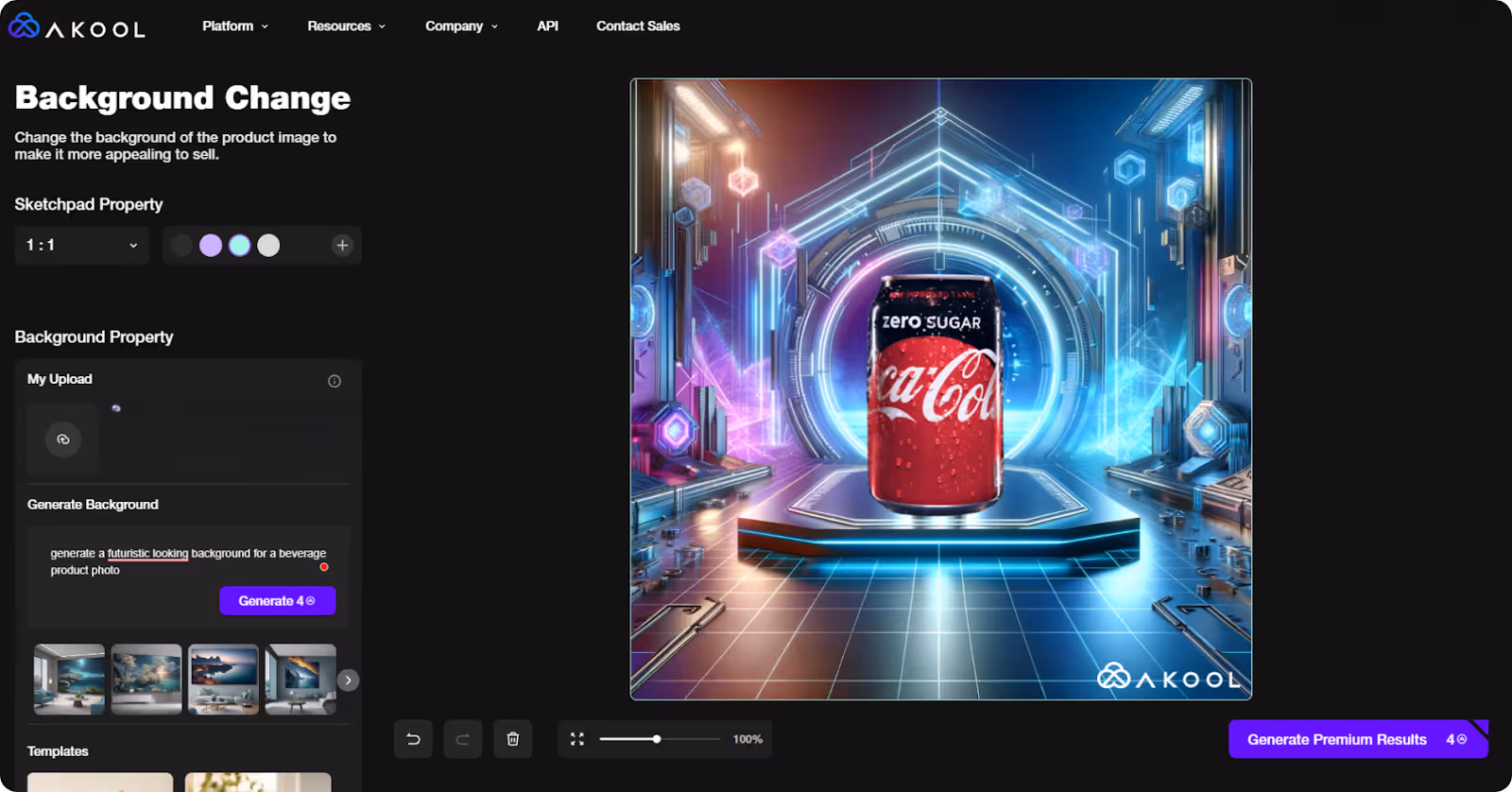
Task: Open the Company menu
Action: [461, 26]
